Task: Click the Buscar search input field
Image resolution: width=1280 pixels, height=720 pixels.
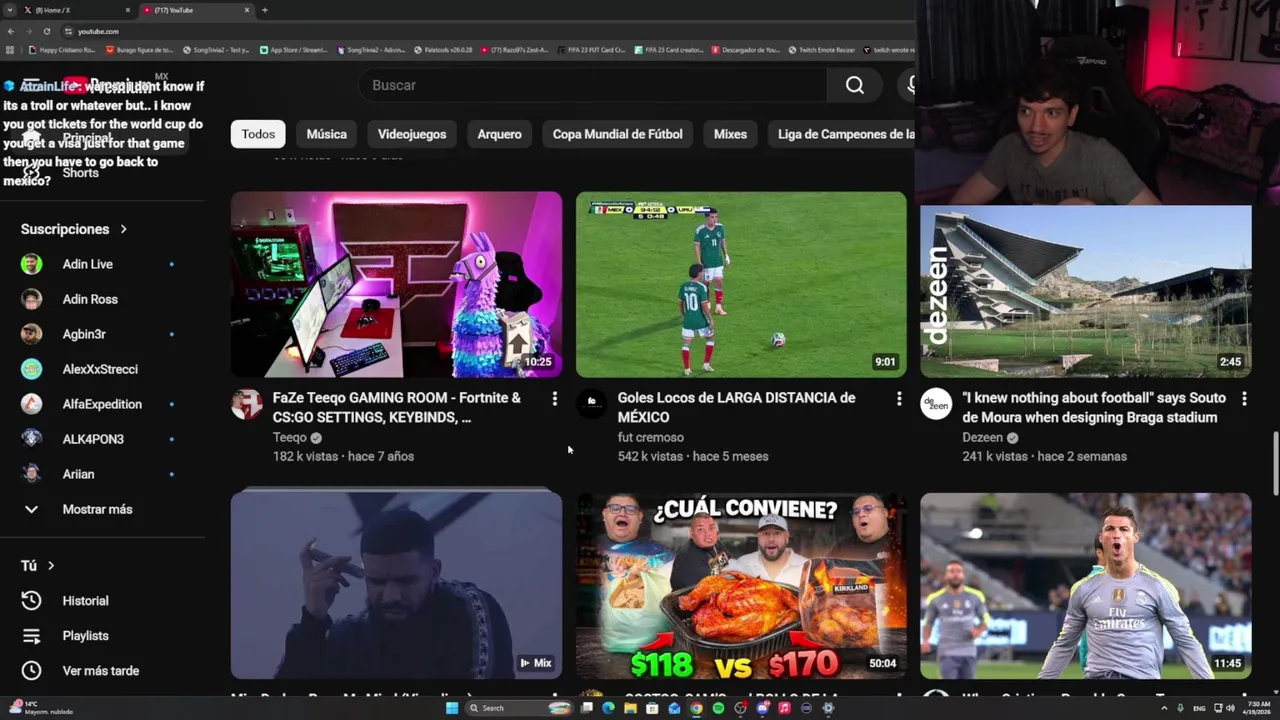Action: 593,85
